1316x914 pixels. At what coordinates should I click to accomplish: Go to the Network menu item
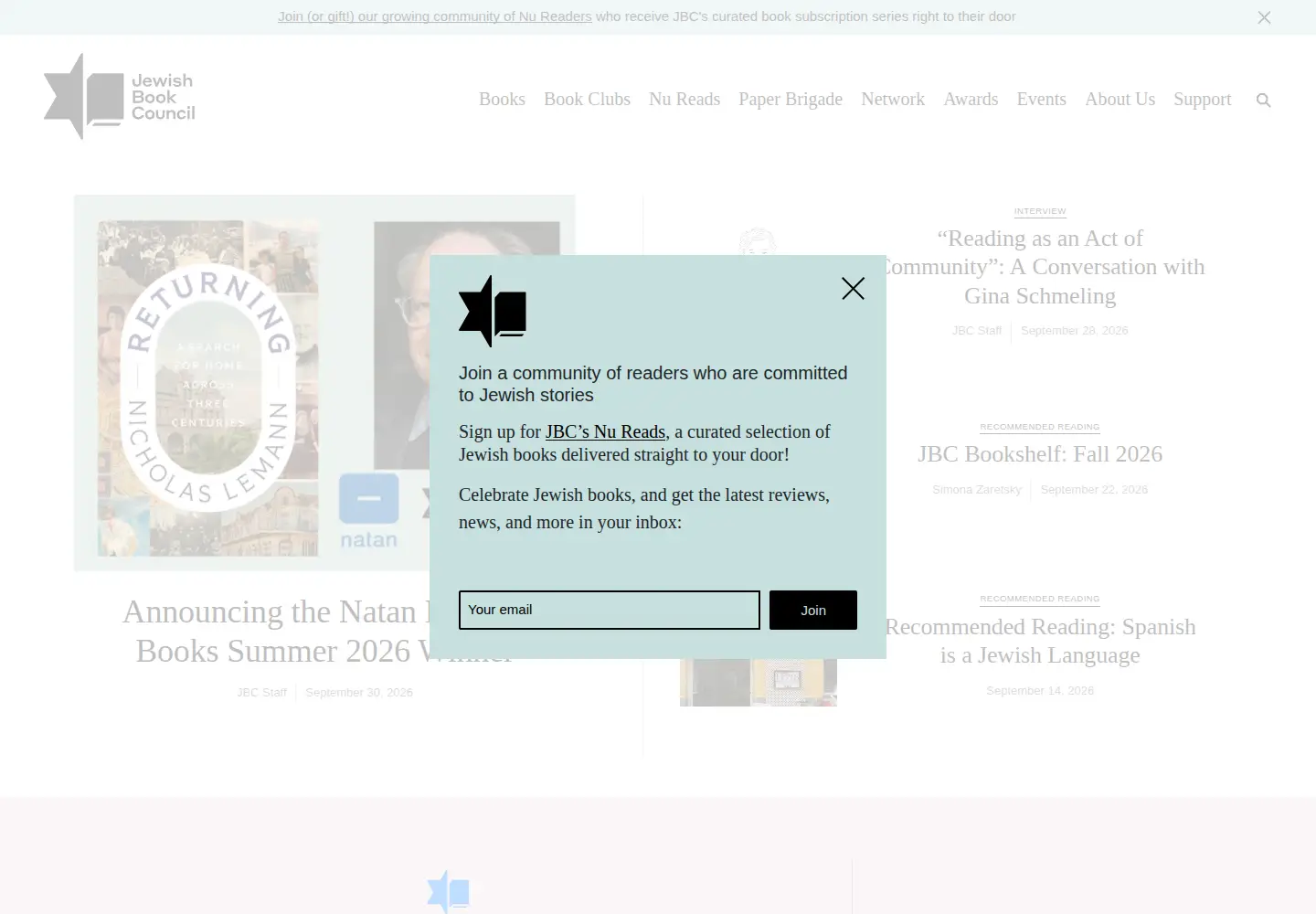click(x=893, y=100)
